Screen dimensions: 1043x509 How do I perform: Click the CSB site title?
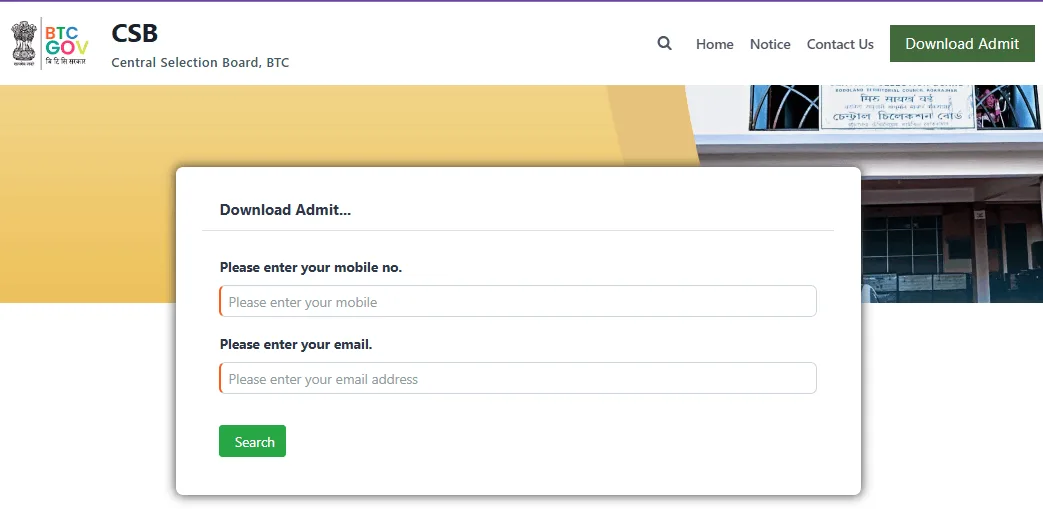click(134, 33)
